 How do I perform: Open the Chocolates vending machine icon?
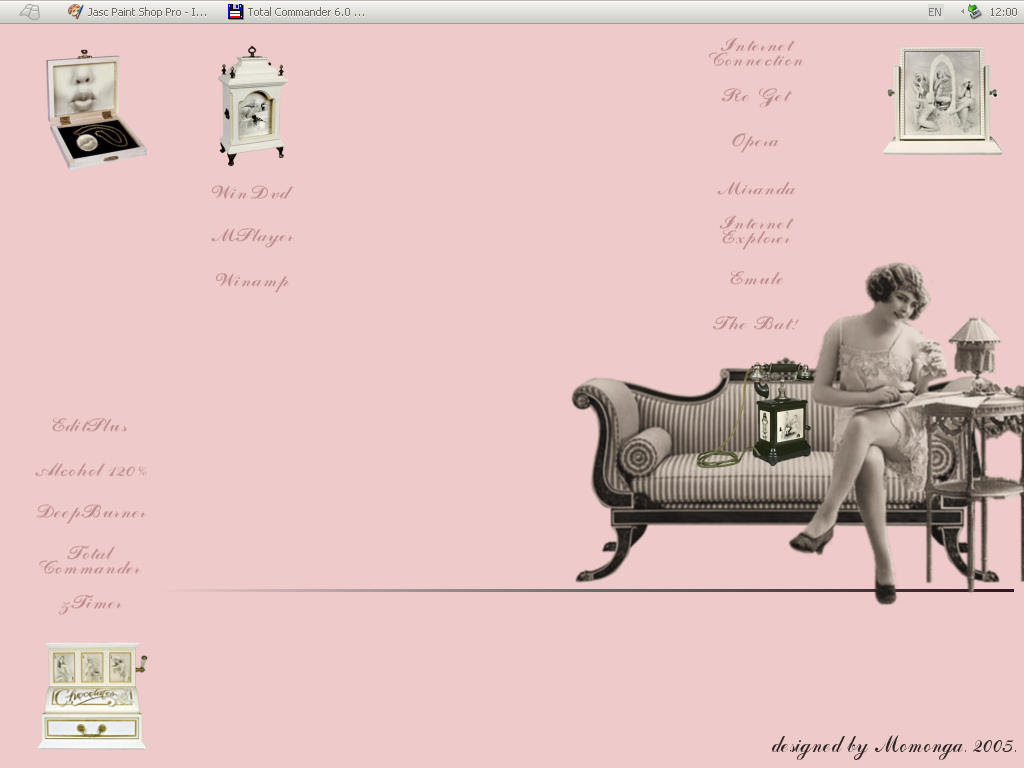[x=93, y=696]
